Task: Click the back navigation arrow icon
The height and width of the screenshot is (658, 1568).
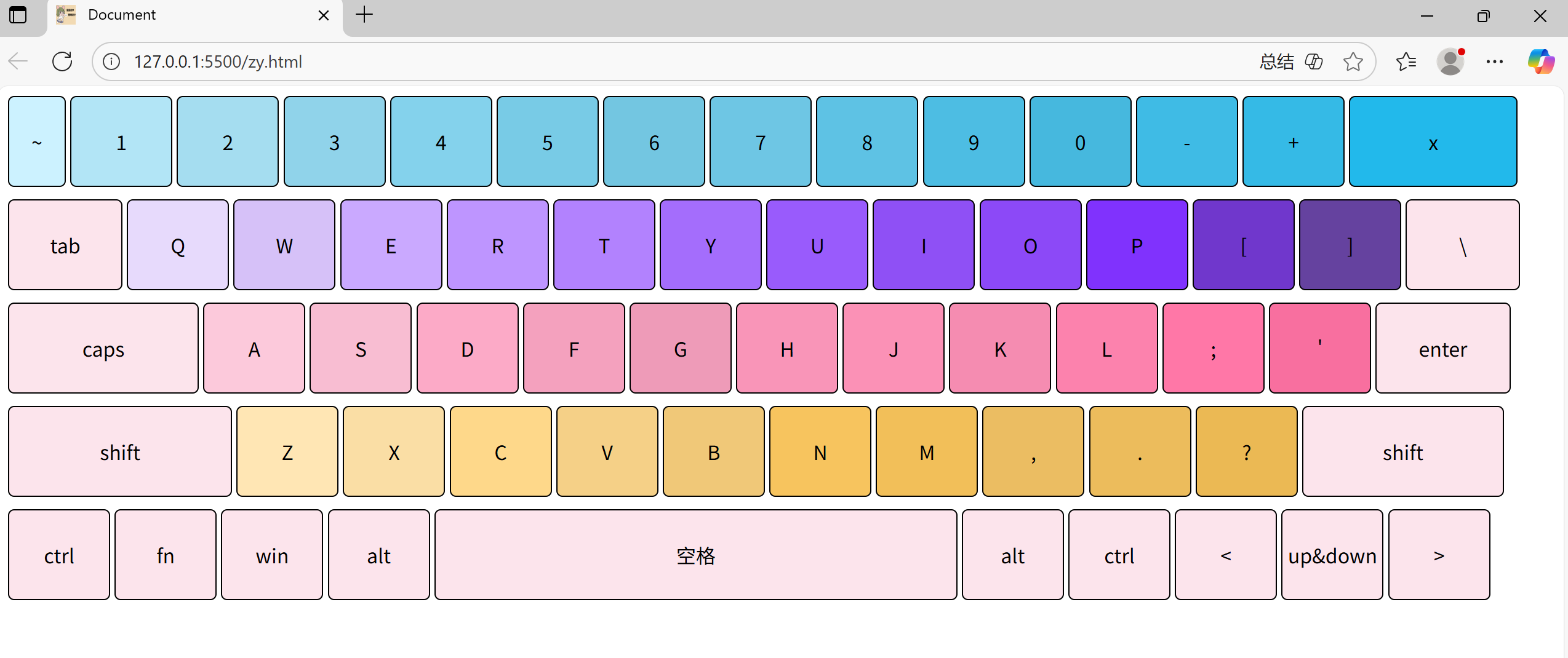Action: (18, 61)
